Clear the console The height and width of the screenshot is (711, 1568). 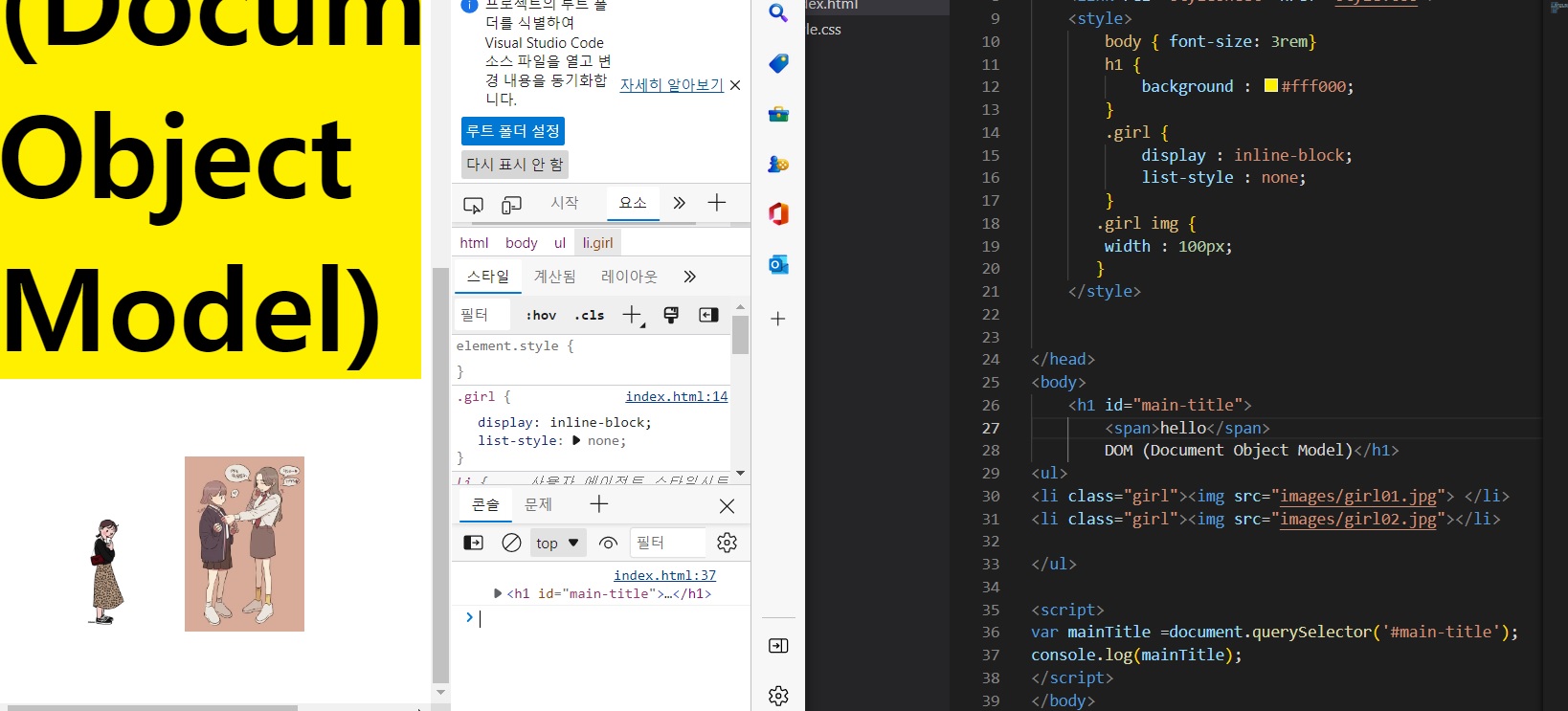tap(511, 543)
